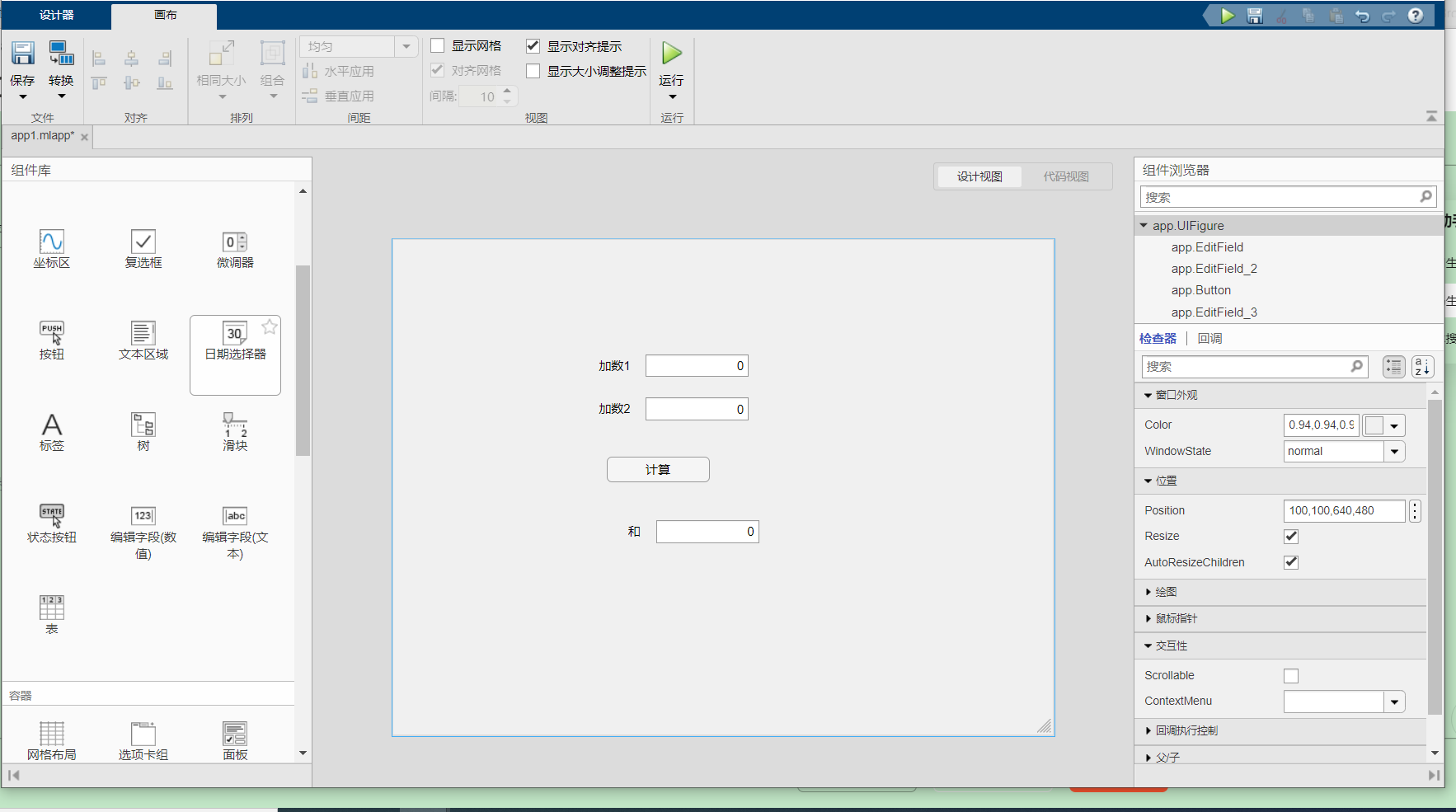
Task: Select app.Button in the component browser
Action: click(1200, 290)
